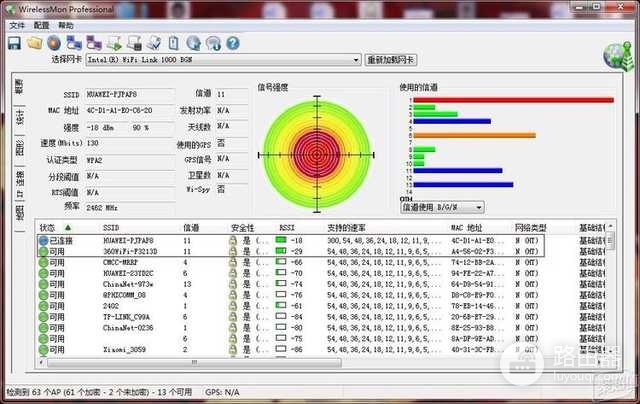Screen dimensions: 640x404
Task: Open the 配置 menu
Action: (41, 25)
